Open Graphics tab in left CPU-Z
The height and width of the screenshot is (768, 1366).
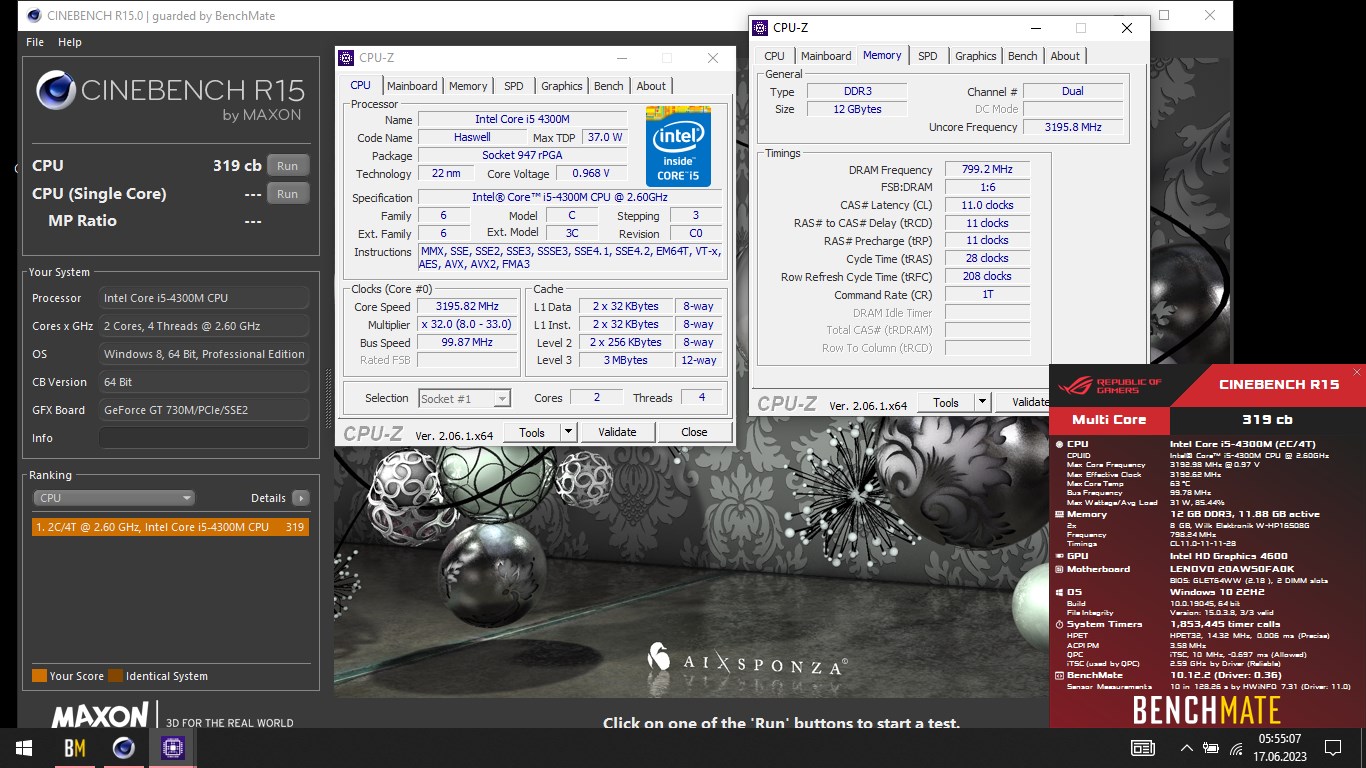[x=562, y=86]
